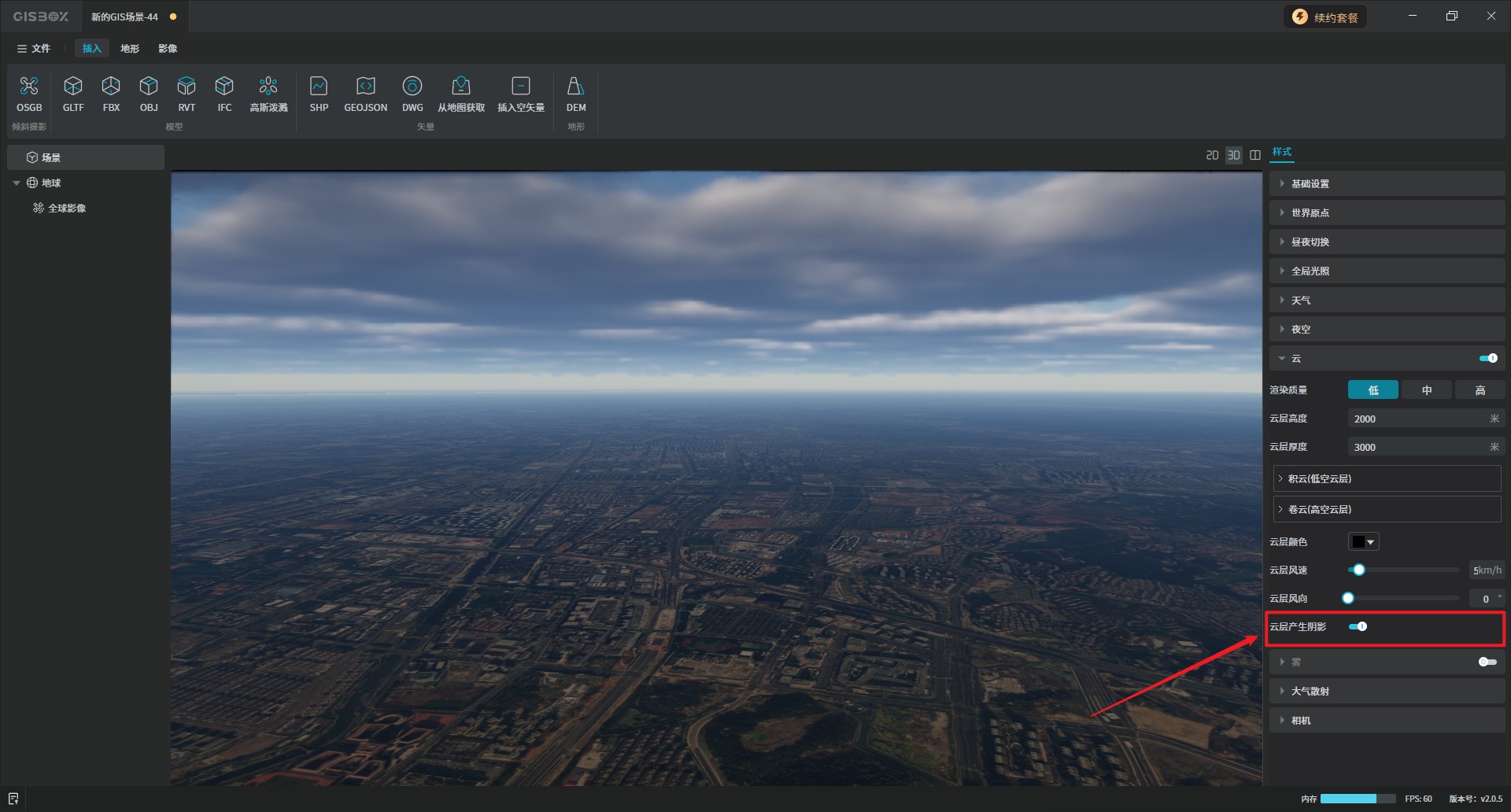Switch the viewport to 2D mode

pyautogui.click(x=1212, y=155)
